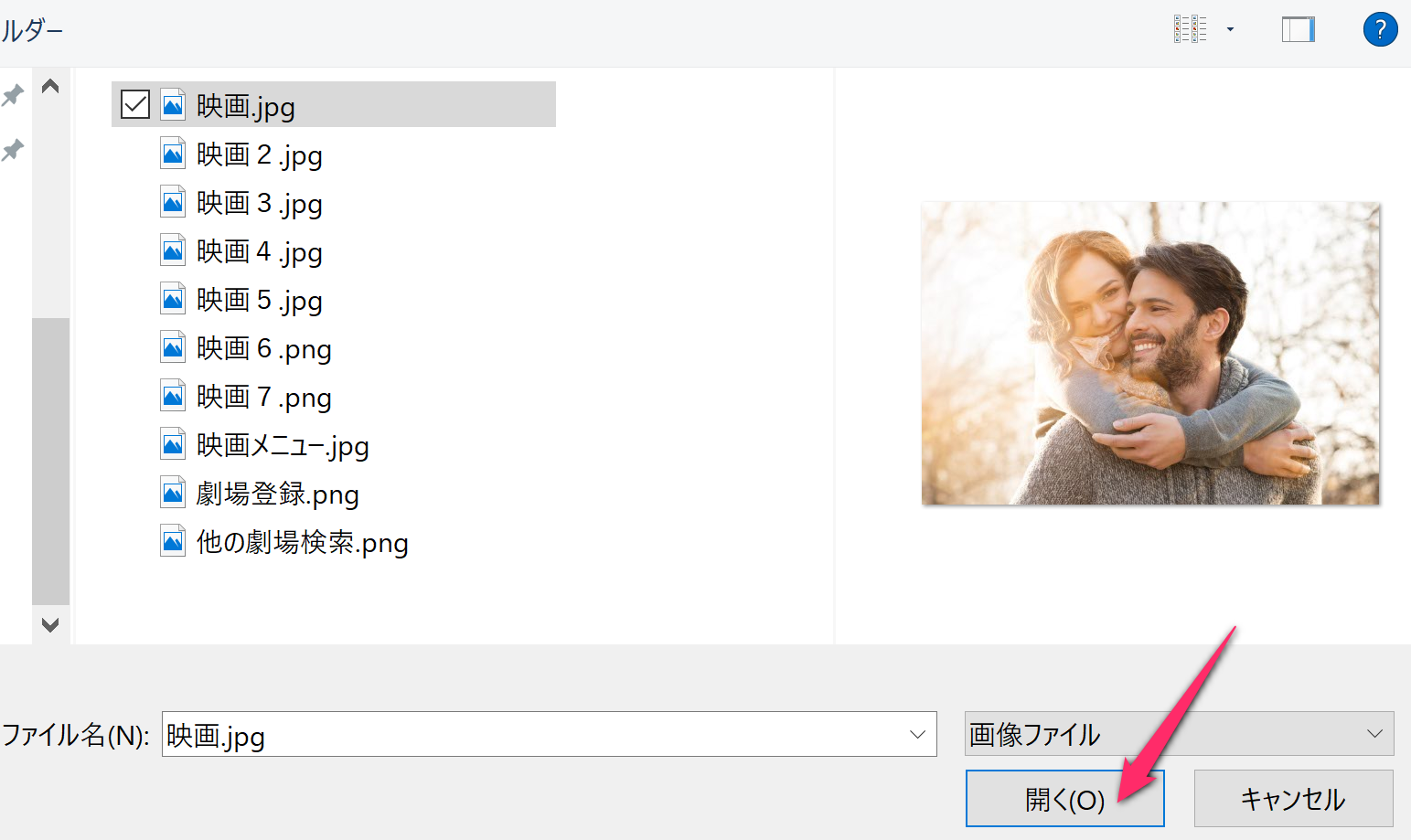The width and height of the screenshot is (1411, 840).
Task: Click the icon next to 映画 6 .png
Action: (x=173, y=347)
